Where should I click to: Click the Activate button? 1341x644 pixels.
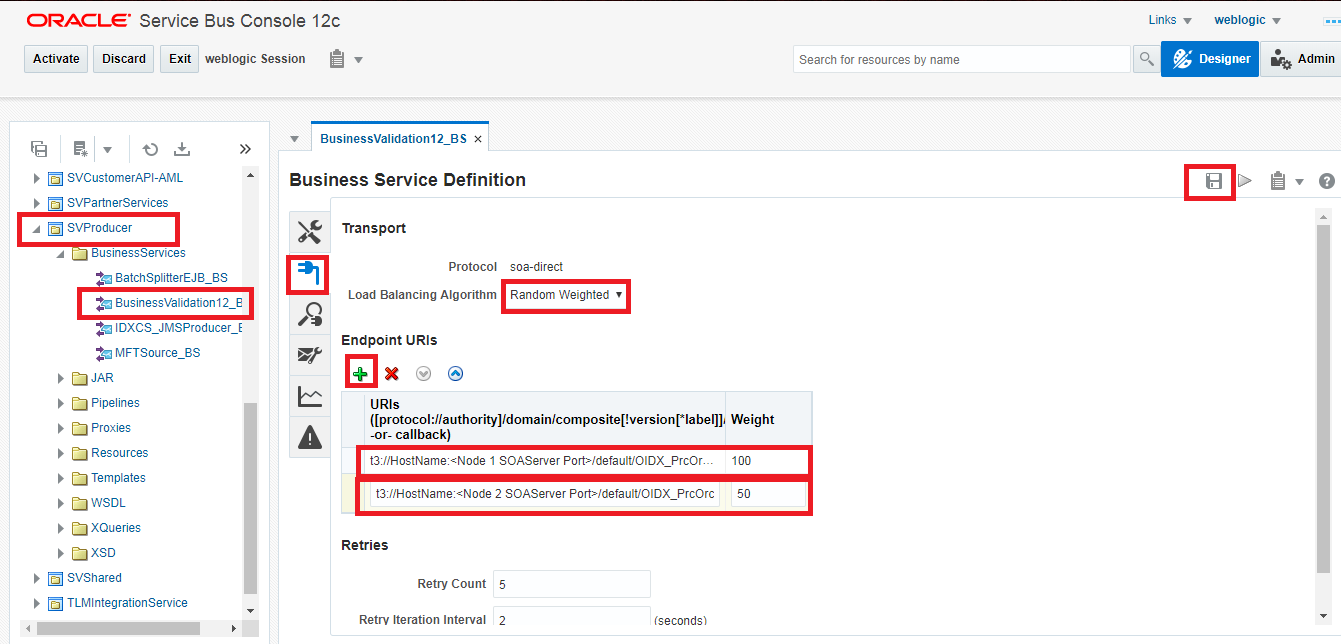[x=55, y=58]
